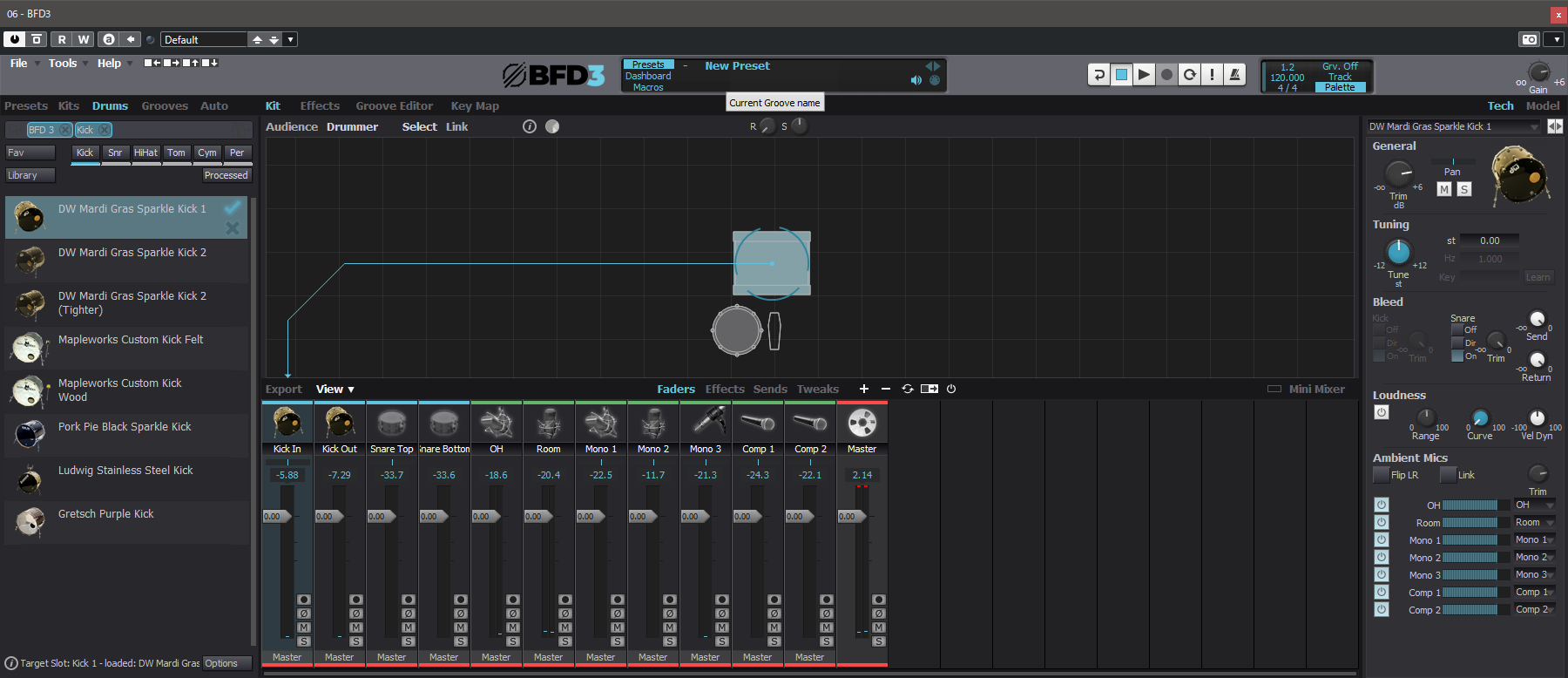Click the Processed filter button
Image resolution: width=1568 pixels, height=678 pixels.
(226, 175)
